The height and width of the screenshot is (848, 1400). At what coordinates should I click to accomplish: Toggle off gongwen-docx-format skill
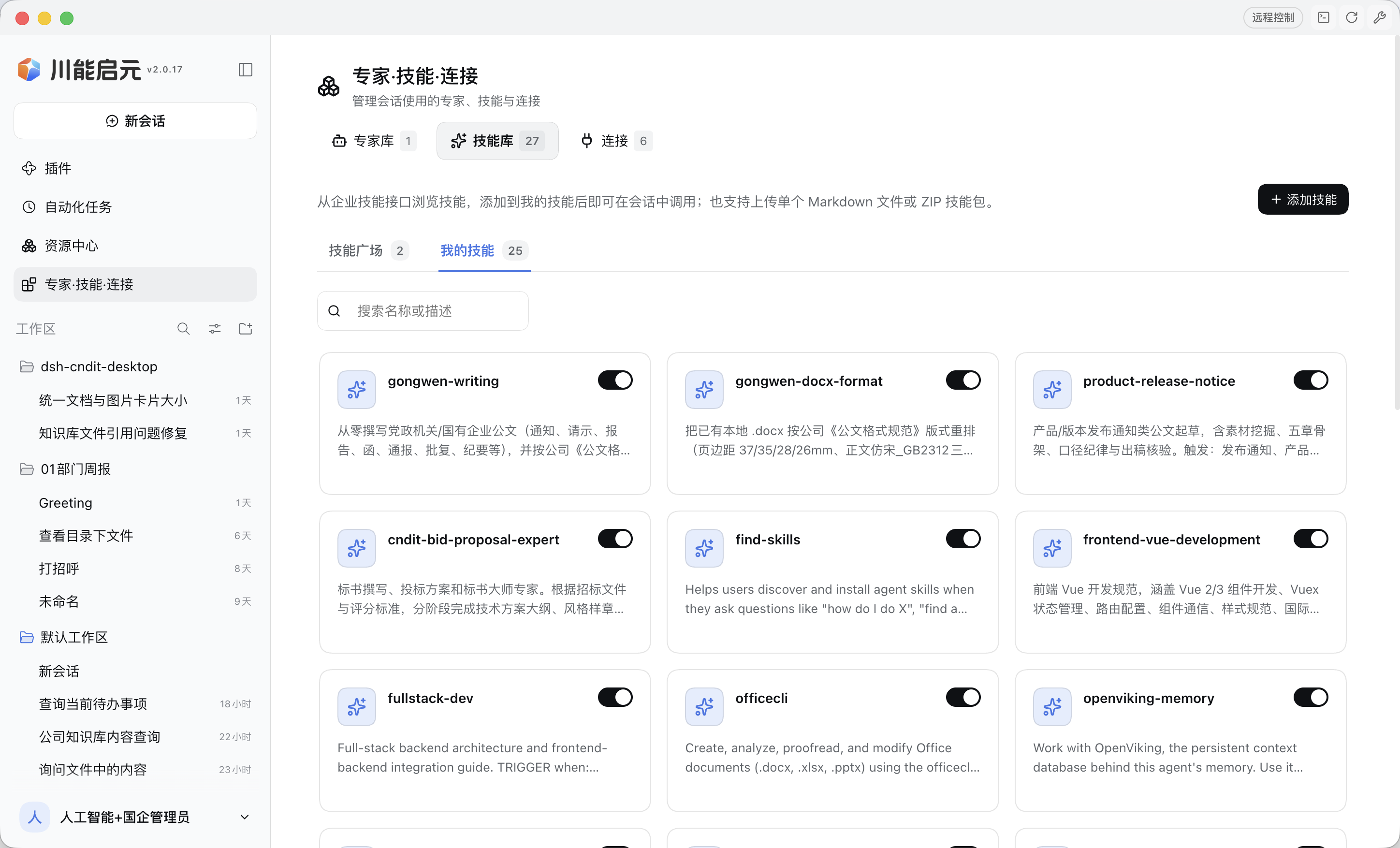(962, 380)
